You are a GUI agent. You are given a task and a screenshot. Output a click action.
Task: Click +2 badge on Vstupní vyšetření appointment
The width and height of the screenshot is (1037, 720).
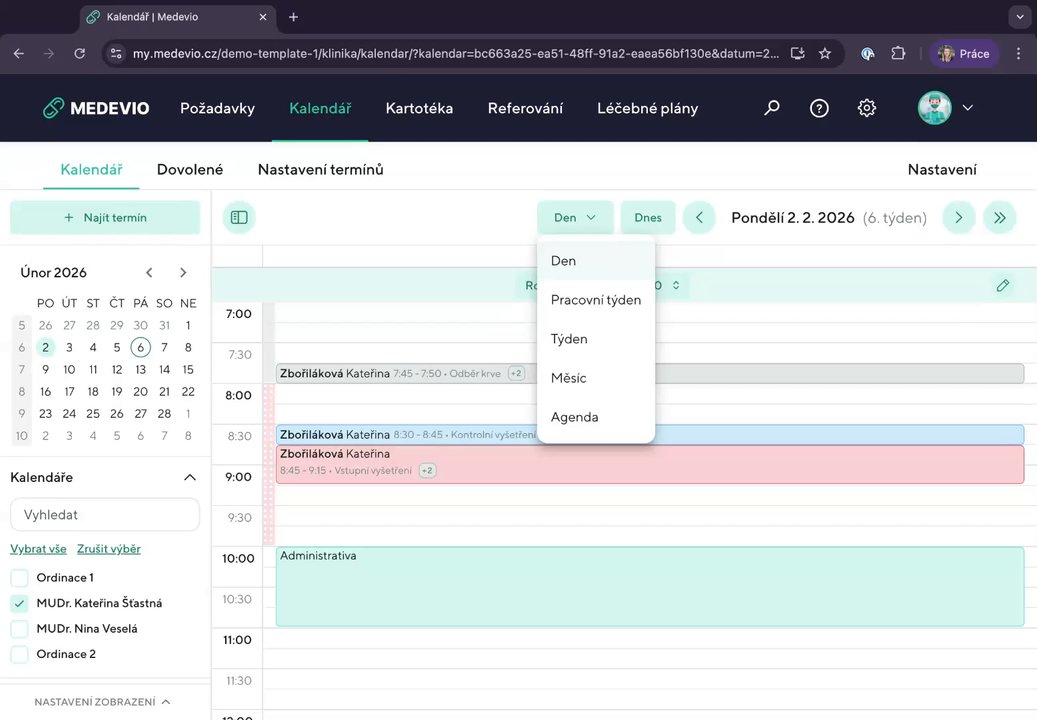tap(427, 471)
